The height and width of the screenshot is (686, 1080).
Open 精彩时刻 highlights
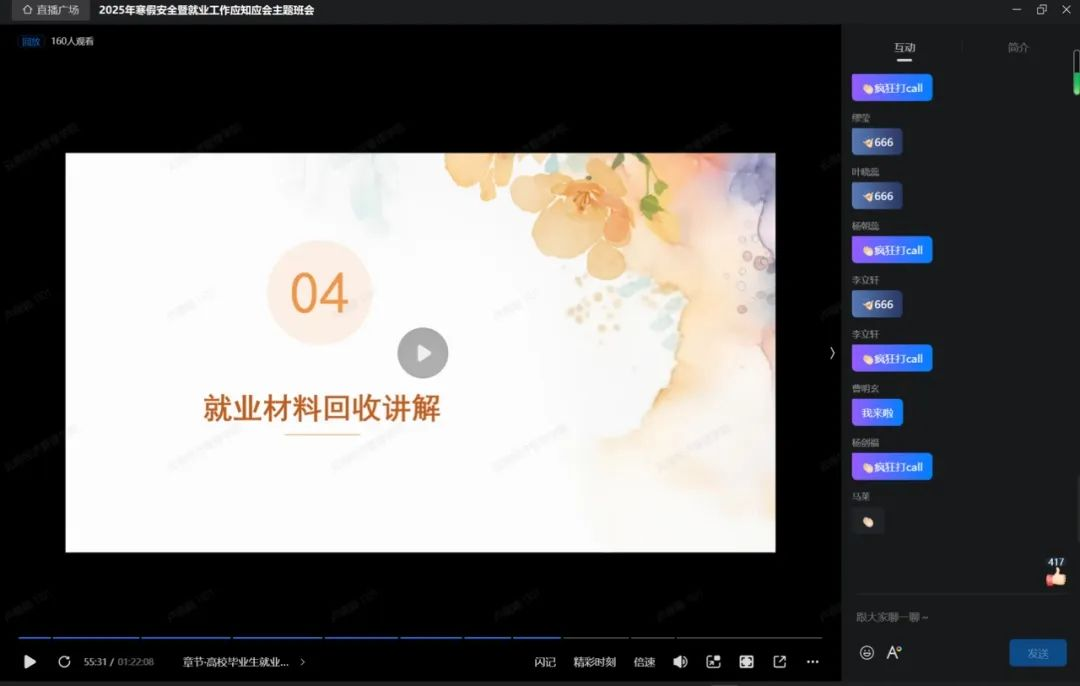(x=596, y=662)
